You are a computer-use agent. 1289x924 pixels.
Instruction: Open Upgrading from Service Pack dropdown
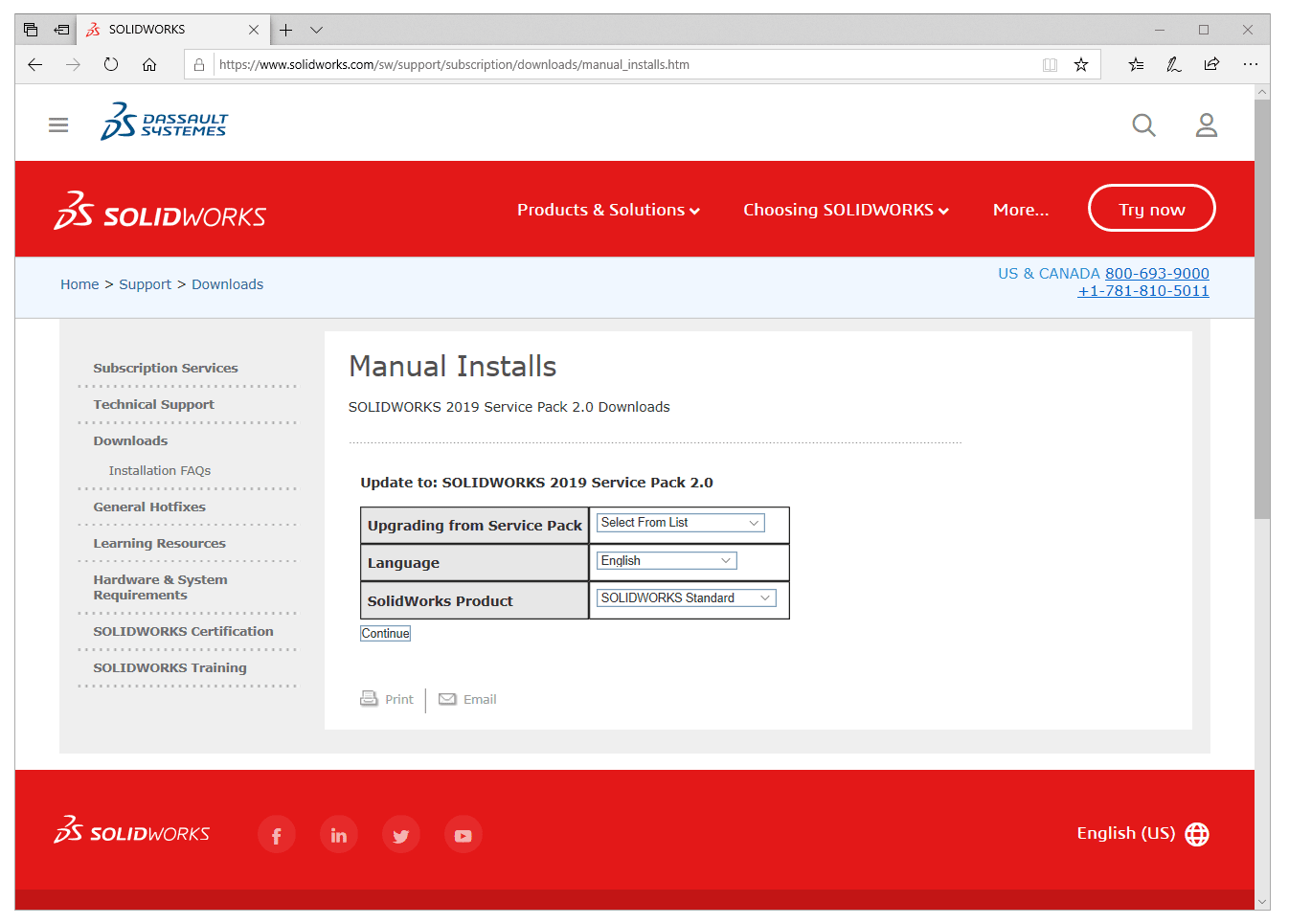point(680,523)
